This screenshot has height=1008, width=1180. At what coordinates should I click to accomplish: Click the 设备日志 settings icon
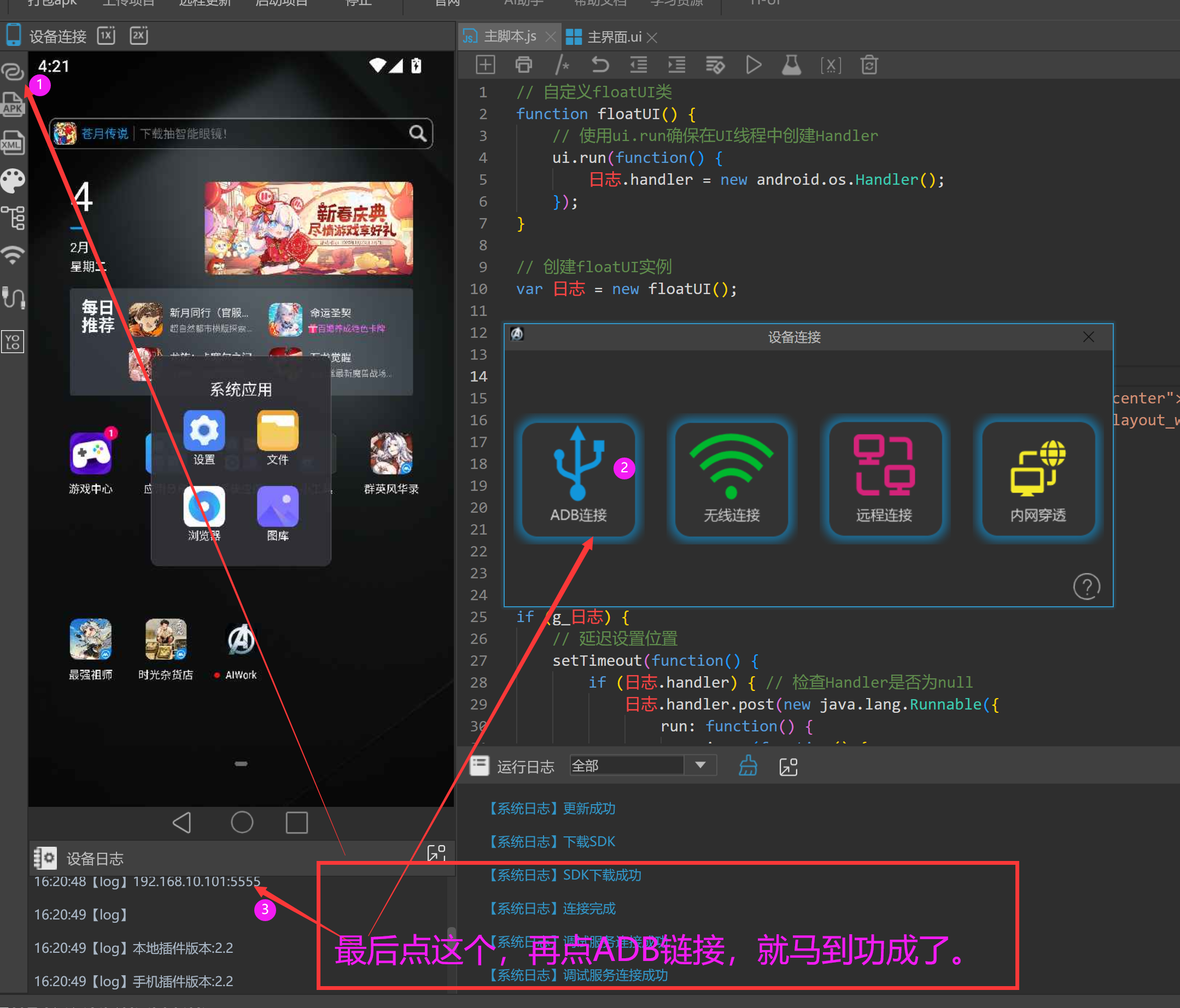point(45,858)
